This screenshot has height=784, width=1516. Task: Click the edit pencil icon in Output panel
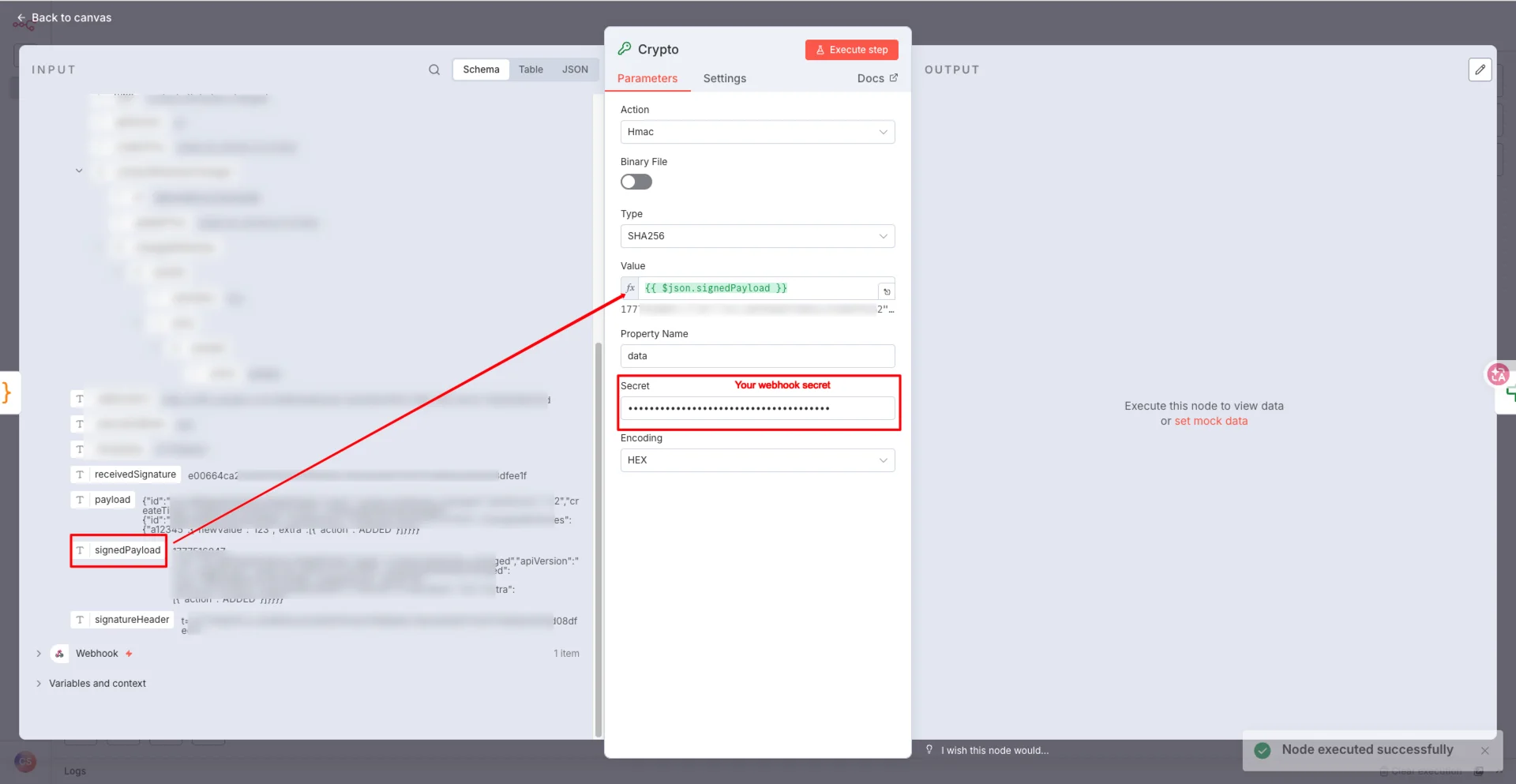coord(1480,69)
